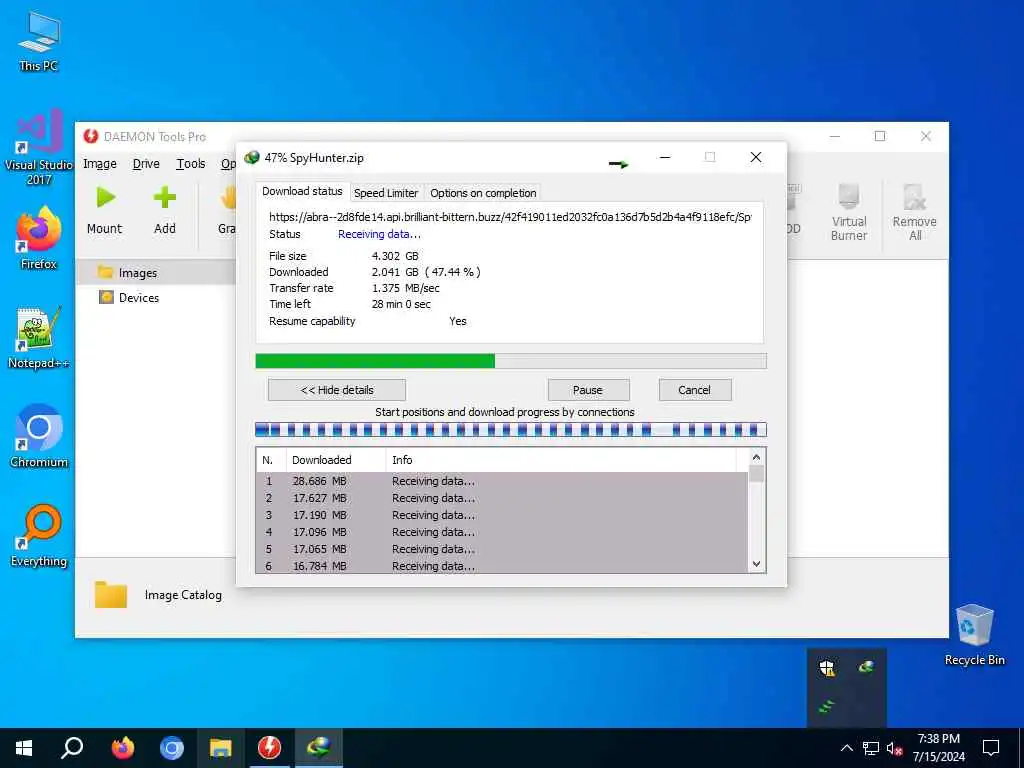Select connection row with 17.627 MB
This screenshot has height=768, width=1024.
coord(502,498)
